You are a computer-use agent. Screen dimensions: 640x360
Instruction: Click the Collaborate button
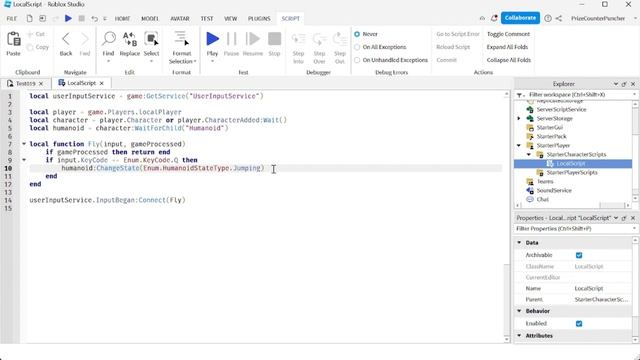click(x=520, y=18)
